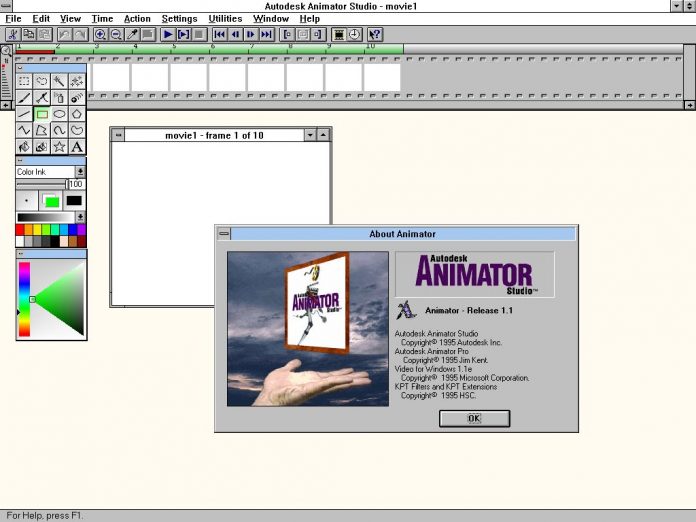
Task: Click the brush size dot box
Action: 26,201
